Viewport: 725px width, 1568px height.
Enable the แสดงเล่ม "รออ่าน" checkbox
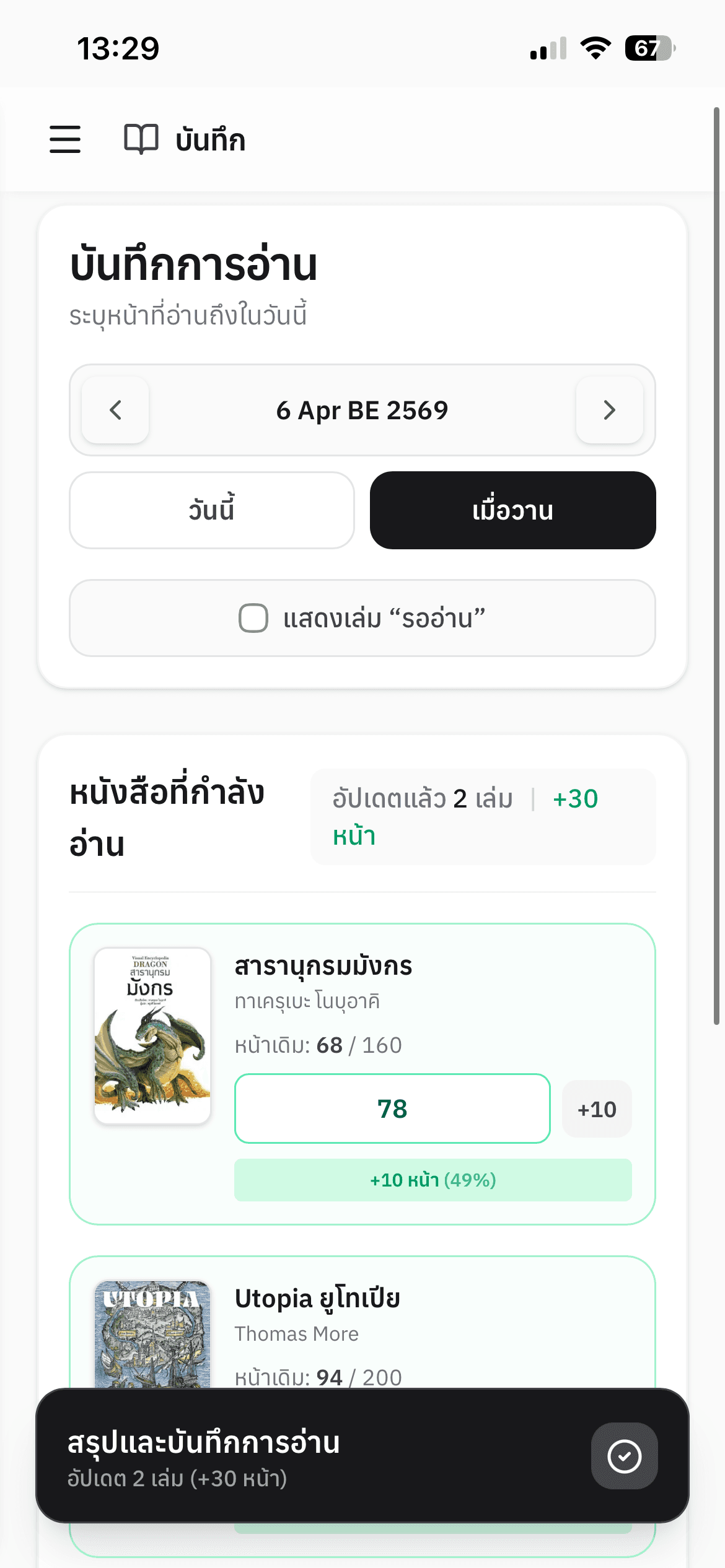coord(253,618)
